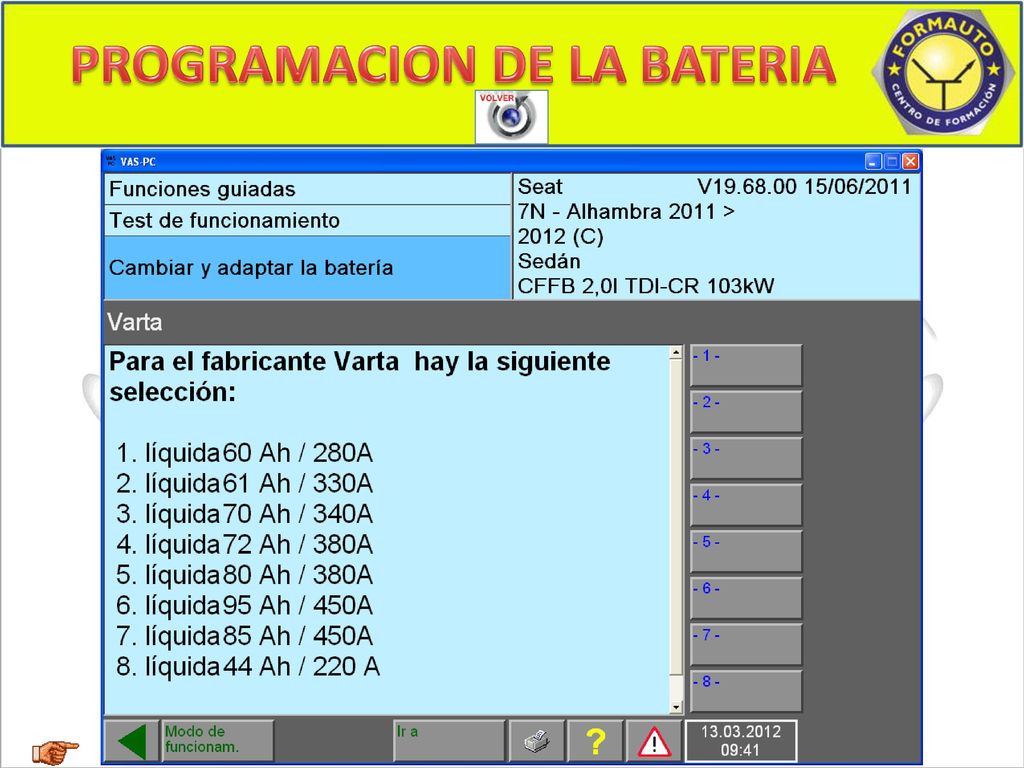Maximize the VAS-PC window

pyautogui.click(x=891, y=161)
